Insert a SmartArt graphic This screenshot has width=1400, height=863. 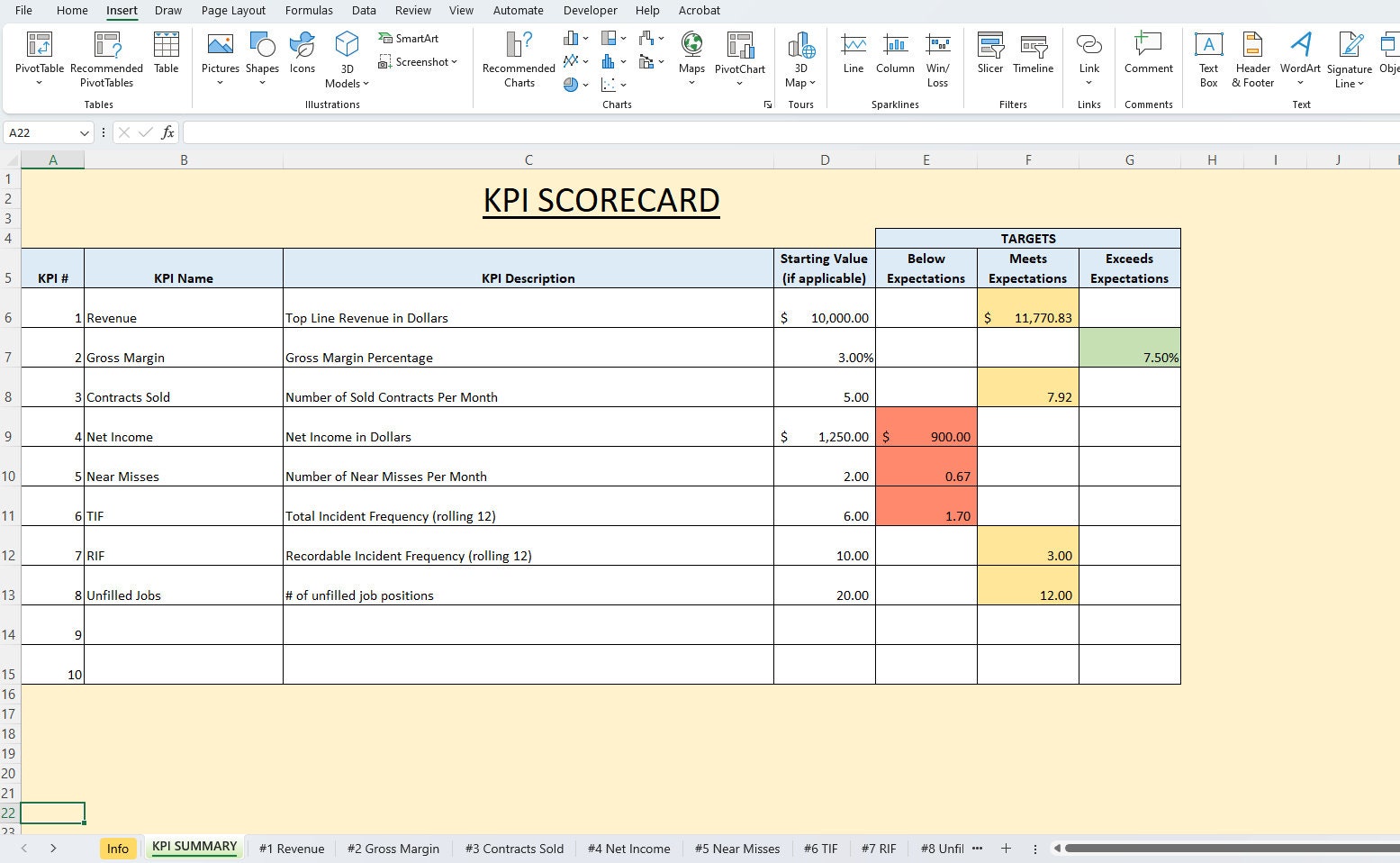(x=409, y=38)
